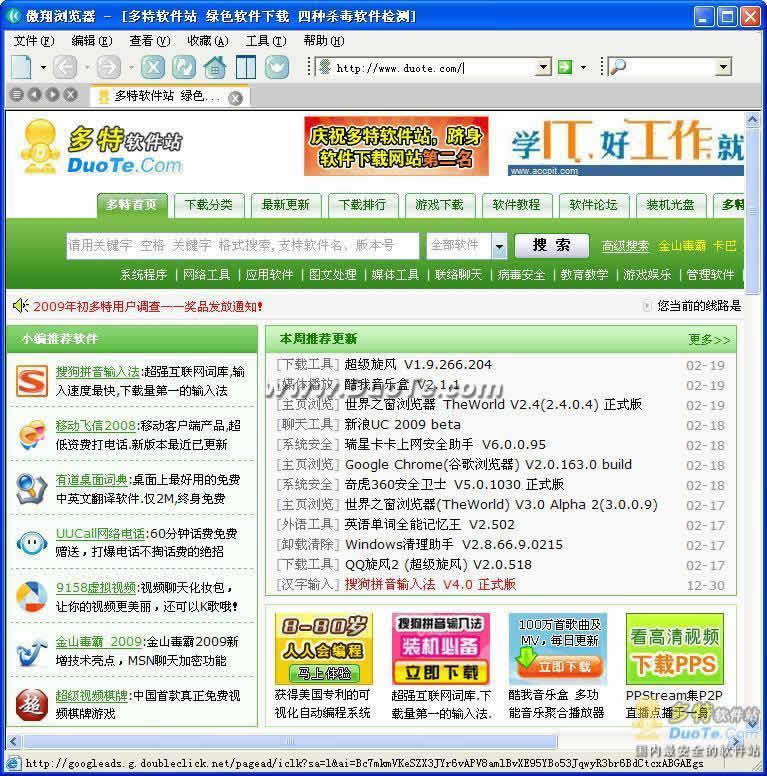
Task: Close the 多特软件站 tab with its X
Action: click(x=235, y=97)
